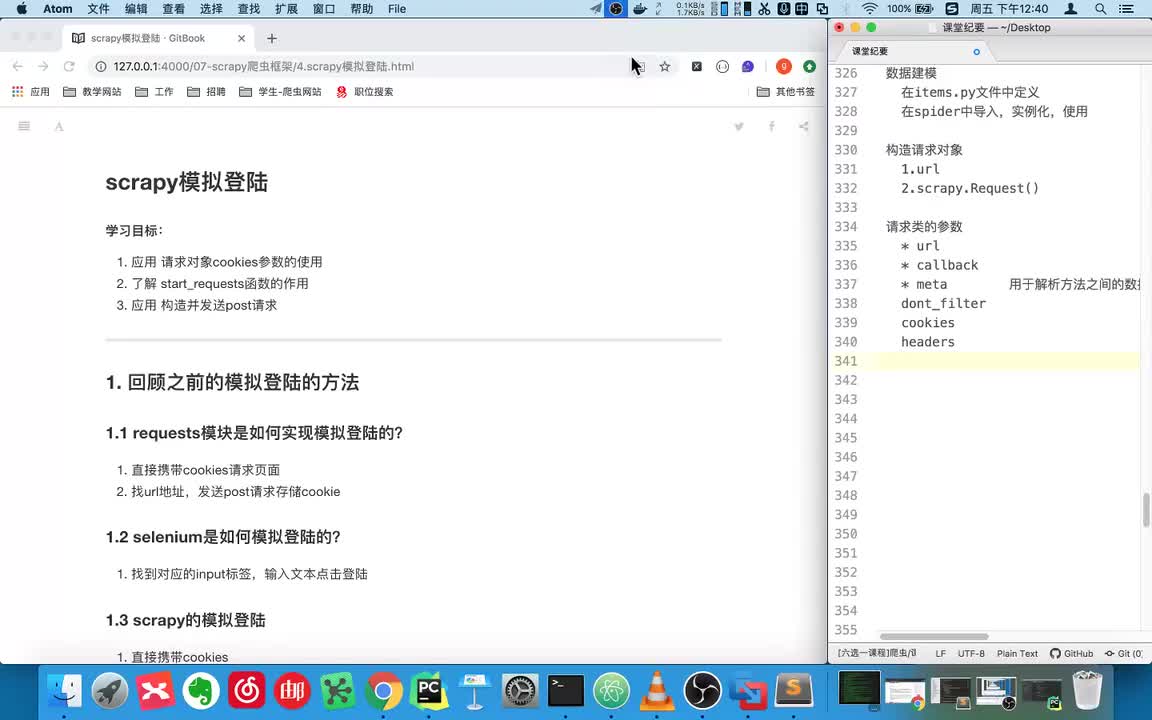Open Spotlight search in the menu bar
The image size is (1152, 720).
pos(1100,9)
